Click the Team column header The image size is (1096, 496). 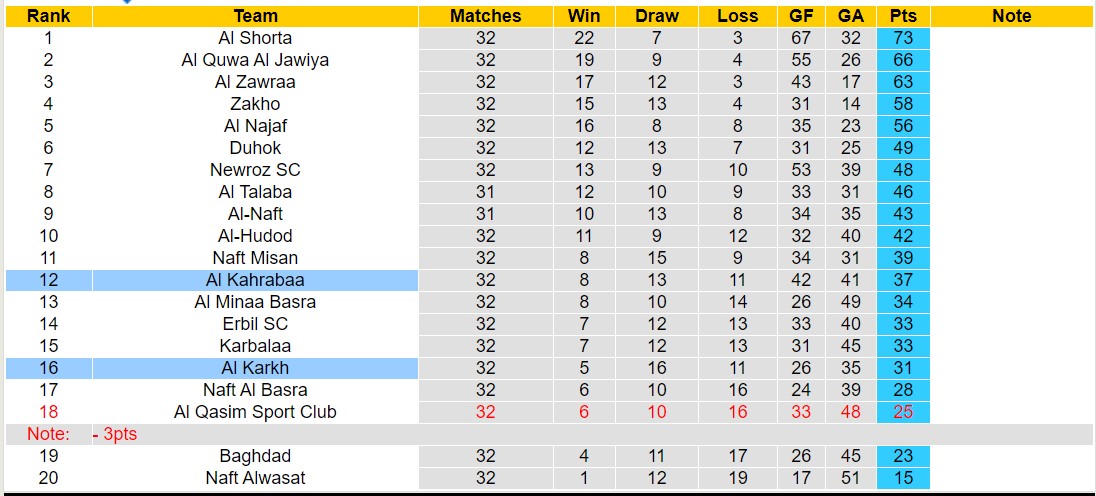[255, 16]
